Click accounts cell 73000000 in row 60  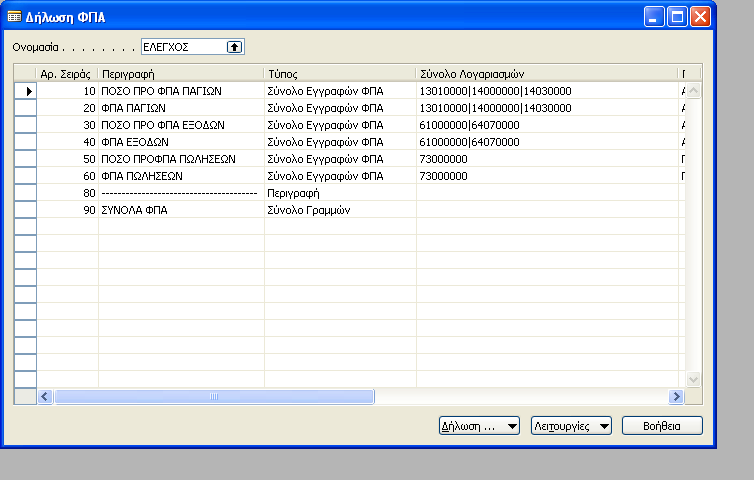click(x=547, y=176)
